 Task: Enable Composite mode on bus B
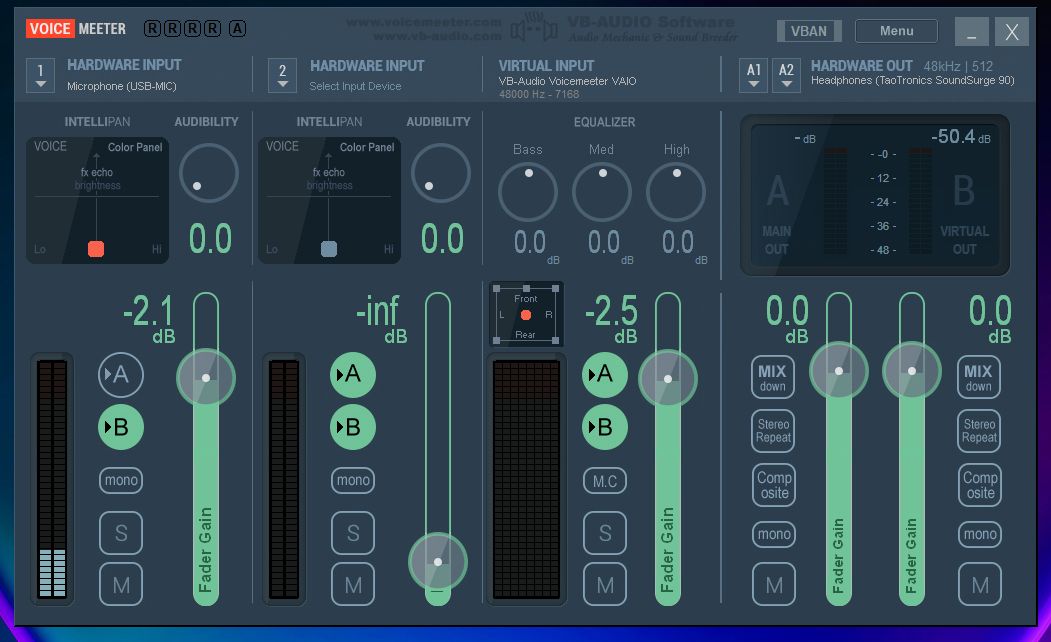click(x=978, y=484)
